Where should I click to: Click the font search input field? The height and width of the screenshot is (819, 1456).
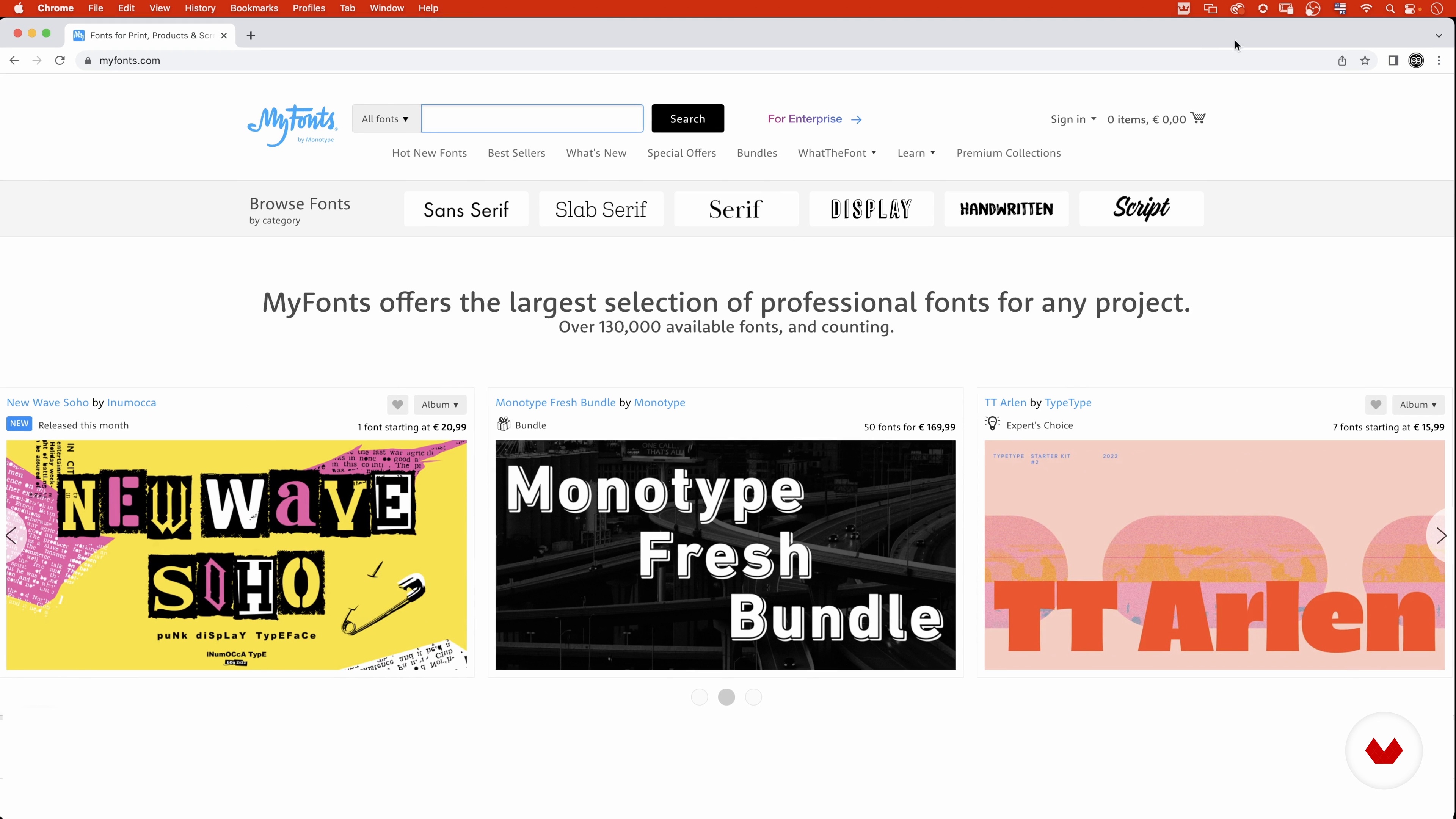(x=532, y=119)
